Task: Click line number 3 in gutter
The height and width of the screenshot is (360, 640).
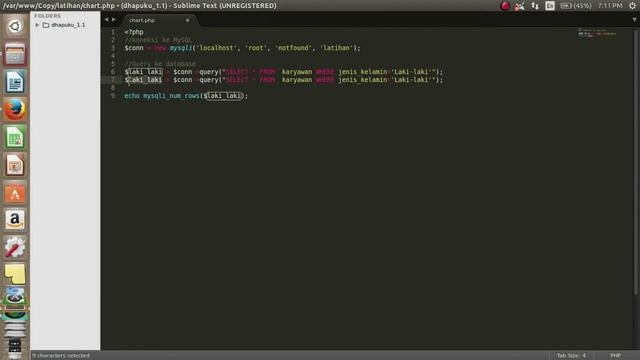Action: coord(113,48)
